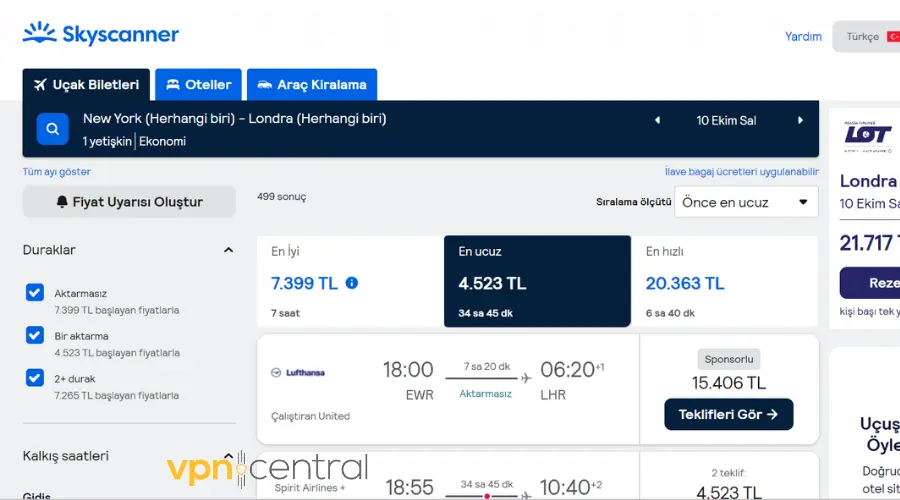
Task: Select the Uçak Biletleri tab
Action: (86, 85)
